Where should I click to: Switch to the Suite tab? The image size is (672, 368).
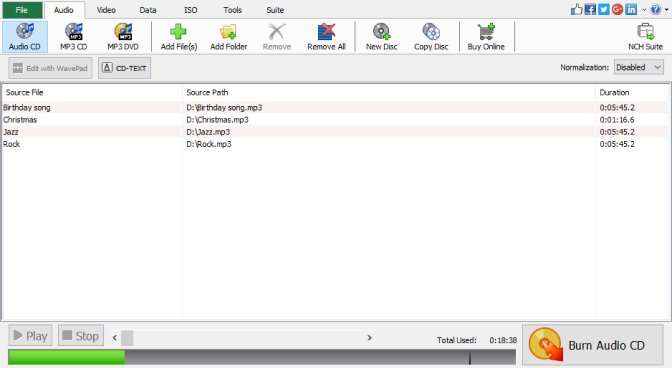pyautogui.click(x=275, y=10)
